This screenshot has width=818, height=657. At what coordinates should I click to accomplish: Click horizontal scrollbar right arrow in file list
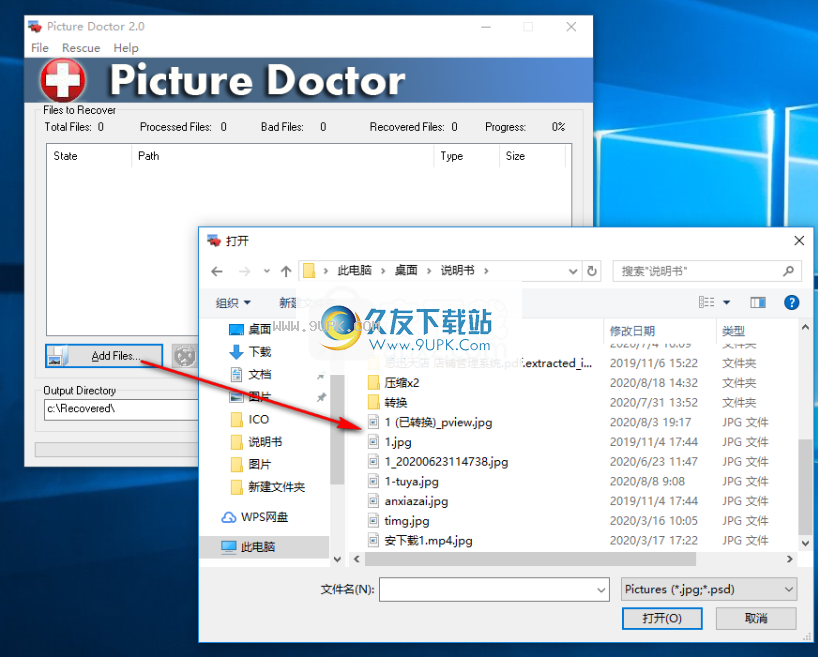789,559
